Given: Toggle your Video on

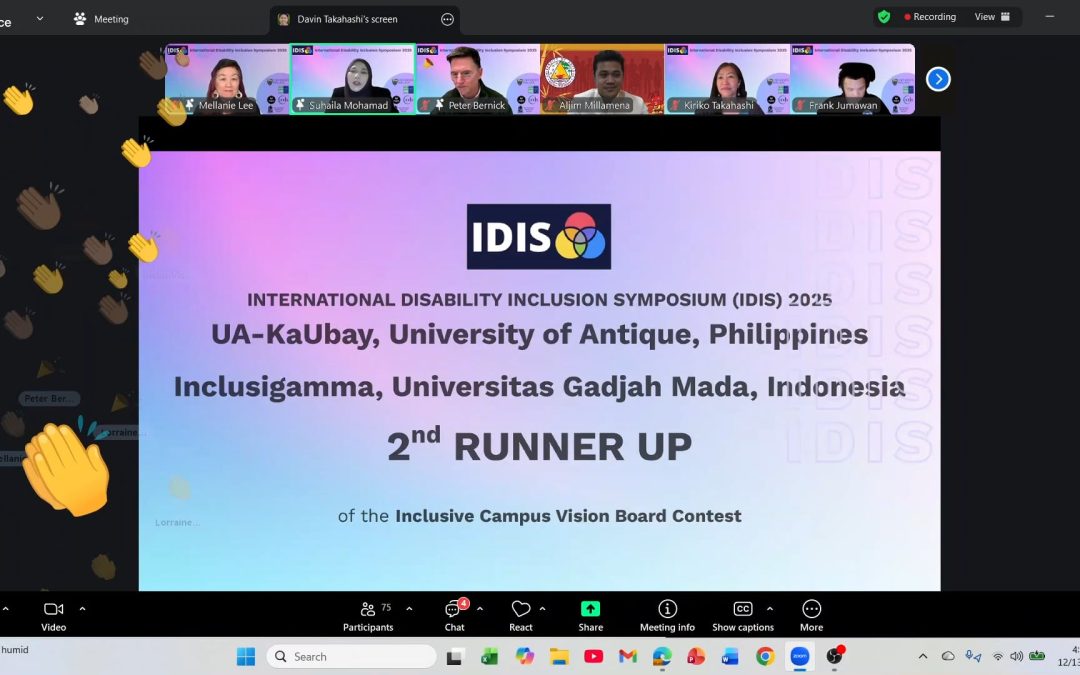Looking at the screenshot, I should point(53,613).
